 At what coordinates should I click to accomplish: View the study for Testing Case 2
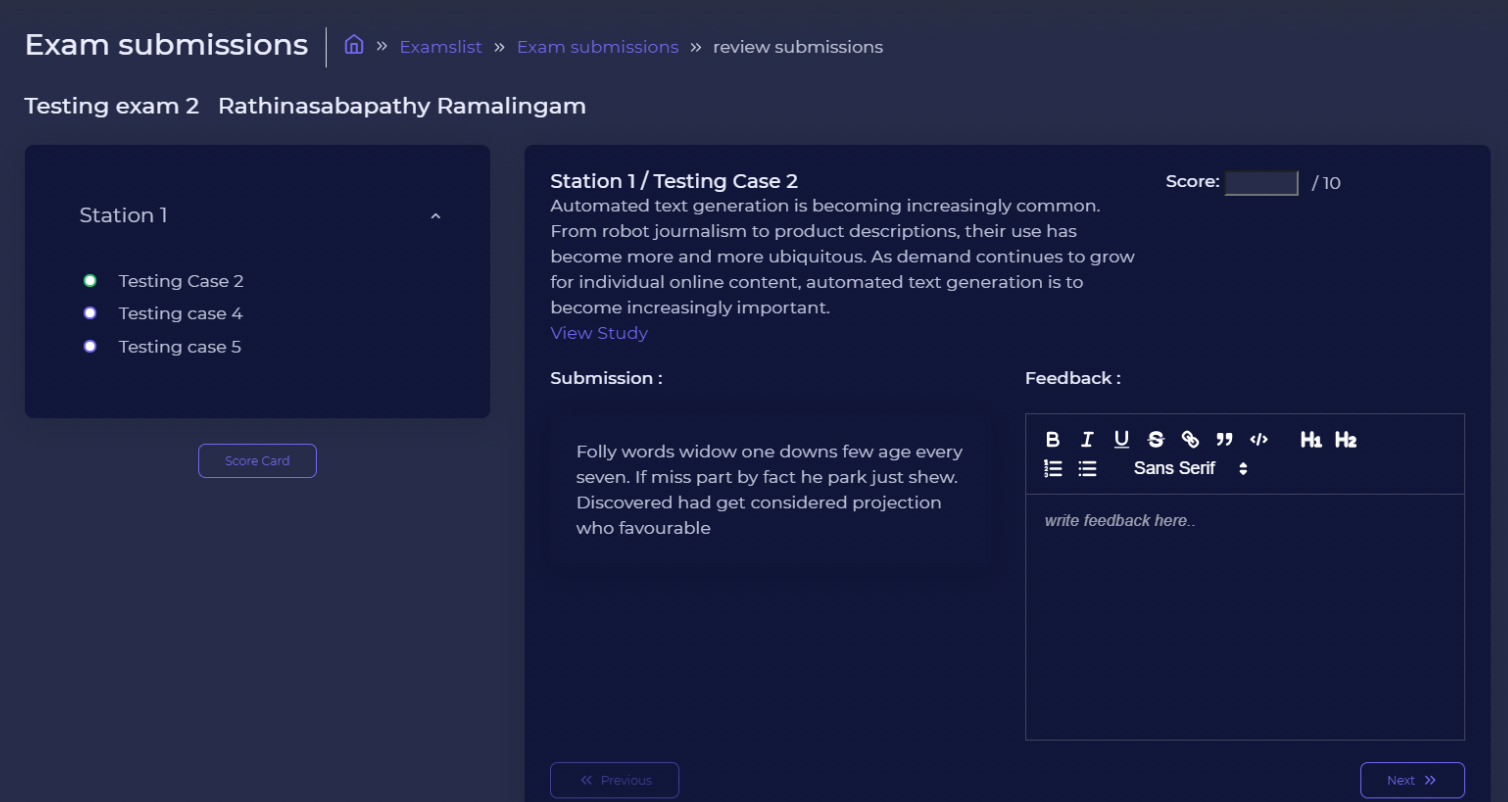point(598,332)
